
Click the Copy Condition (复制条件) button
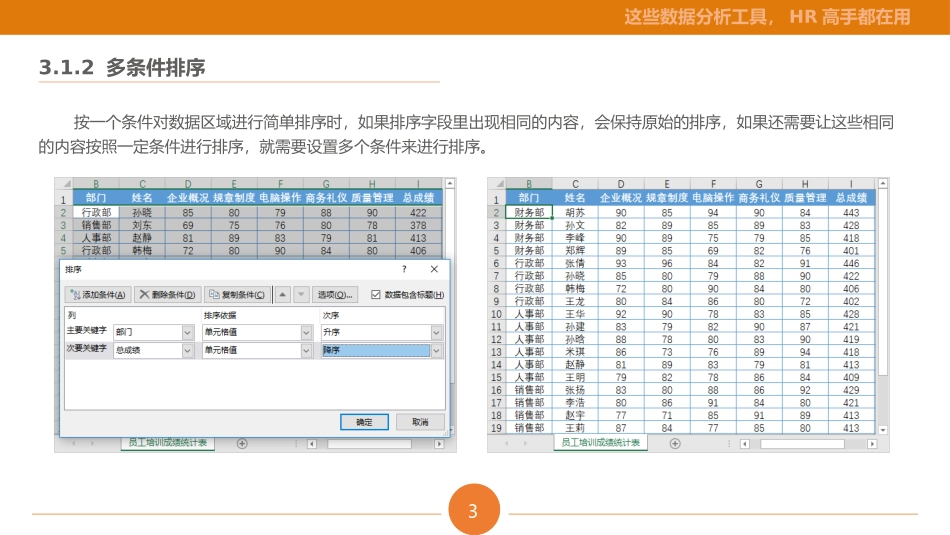click(x=237, y=295)
